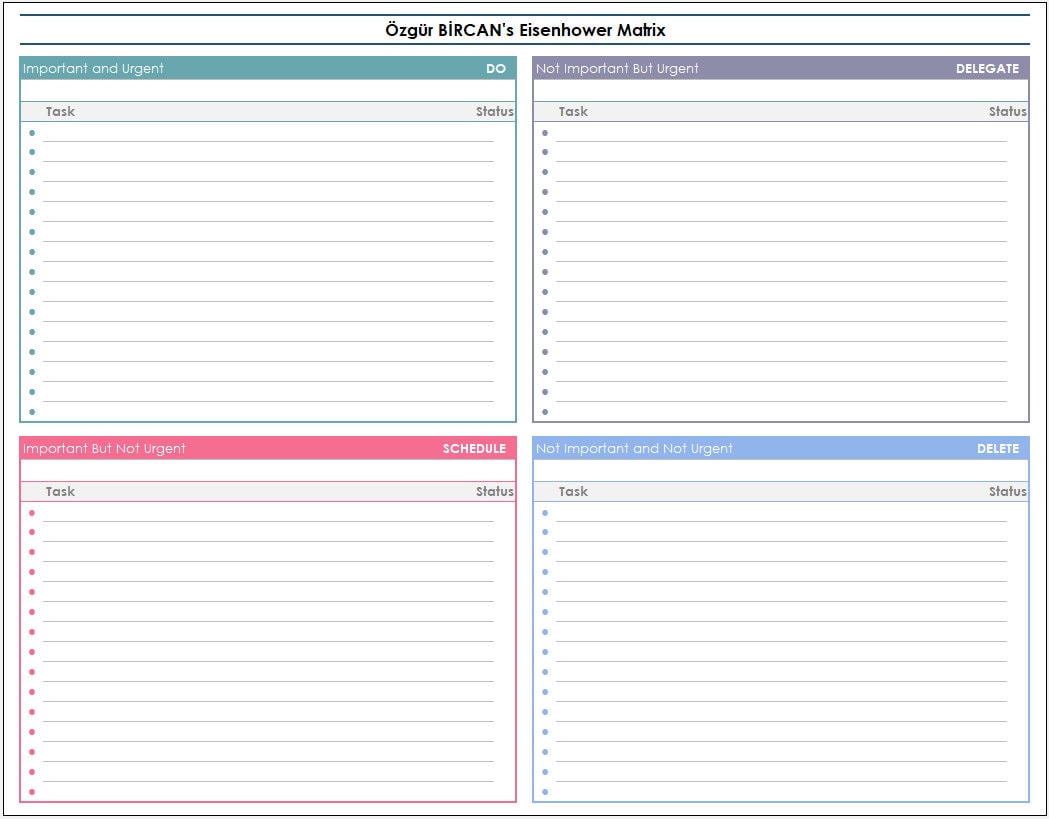Click the Status column header in the DELEGATE quadrant
Screen dimensions: 1049x819
click(x=1008, y=111)
